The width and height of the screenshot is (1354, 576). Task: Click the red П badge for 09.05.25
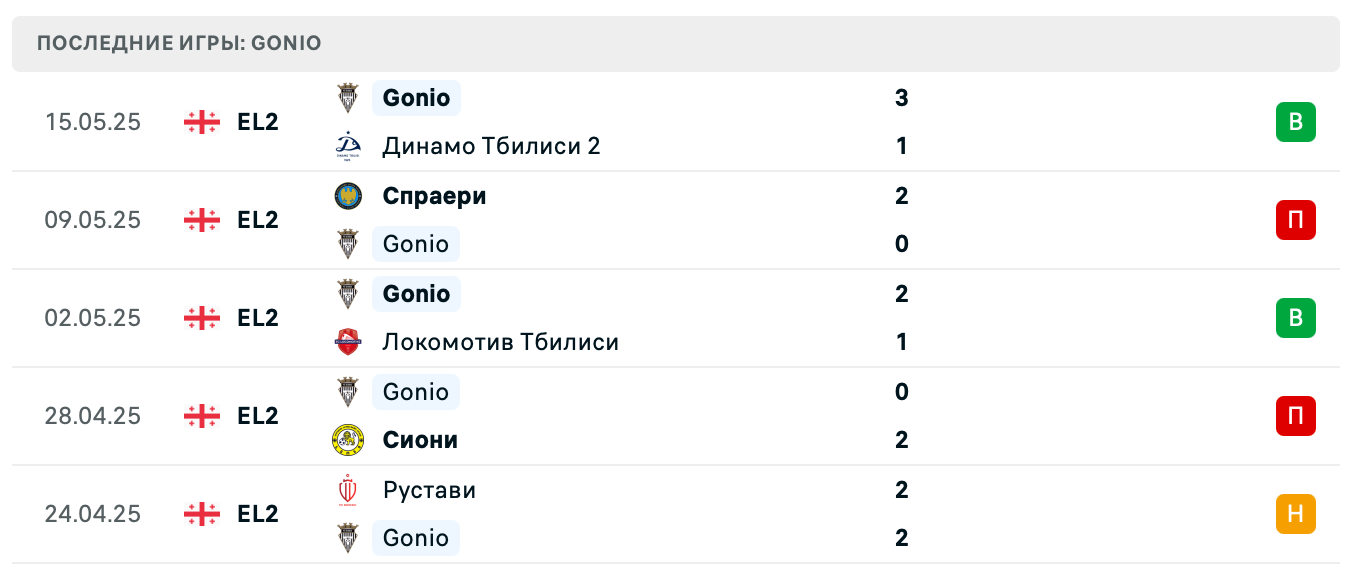[1295, 220]
